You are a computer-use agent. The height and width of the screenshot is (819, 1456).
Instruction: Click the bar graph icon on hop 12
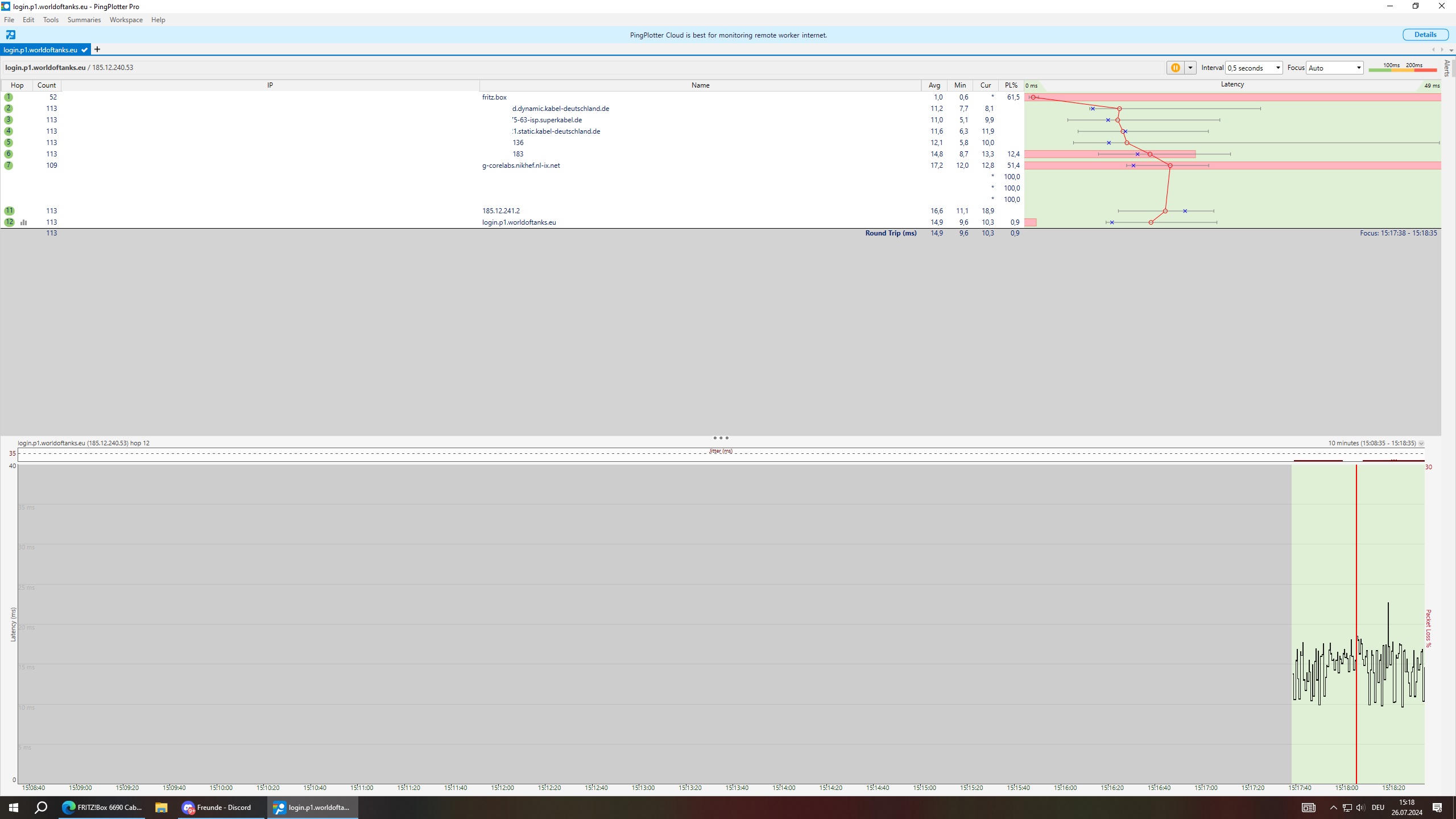23,222
